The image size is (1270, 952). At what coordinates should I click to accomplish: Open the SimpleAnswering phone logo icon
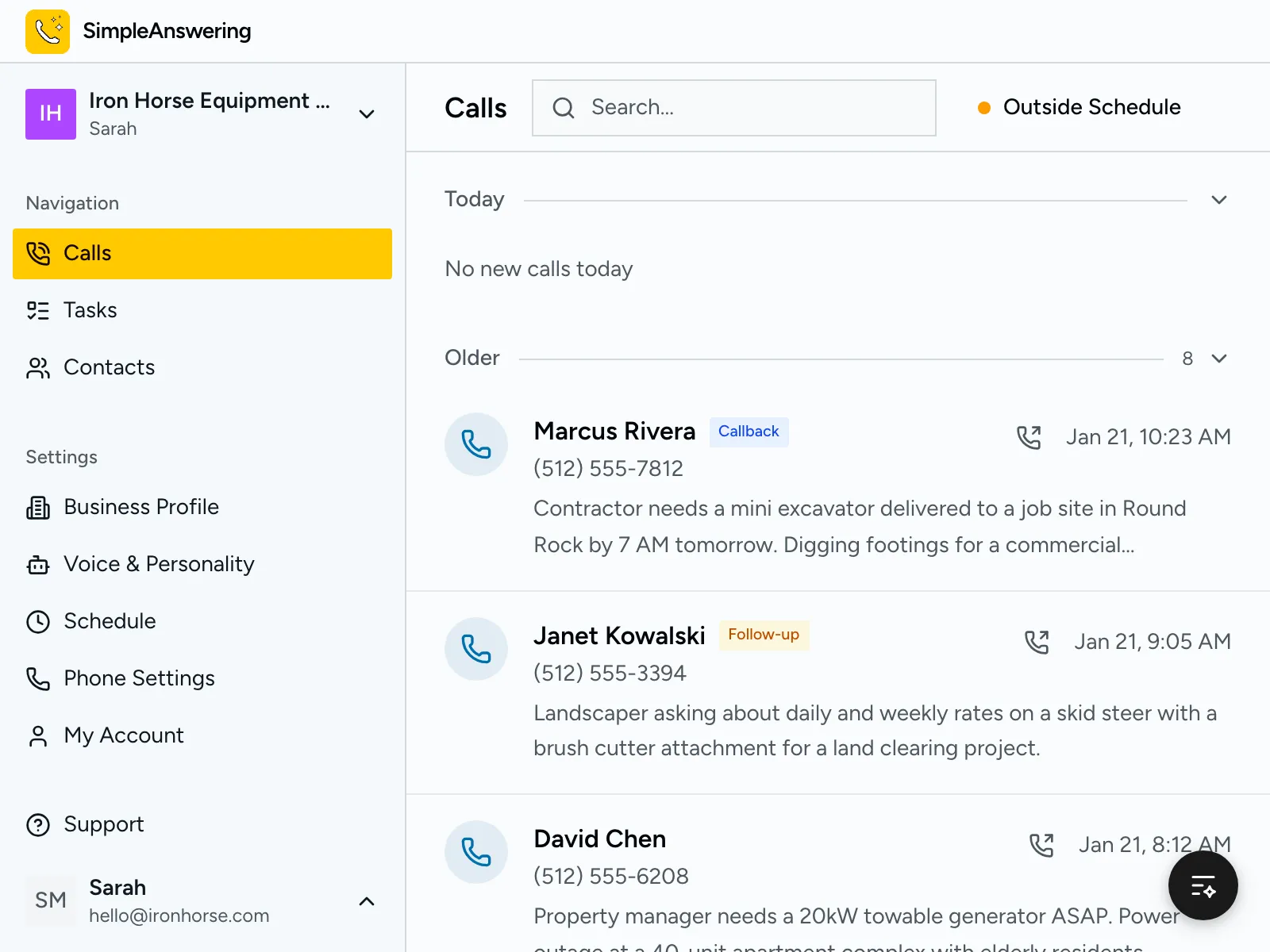click(48, 32)
